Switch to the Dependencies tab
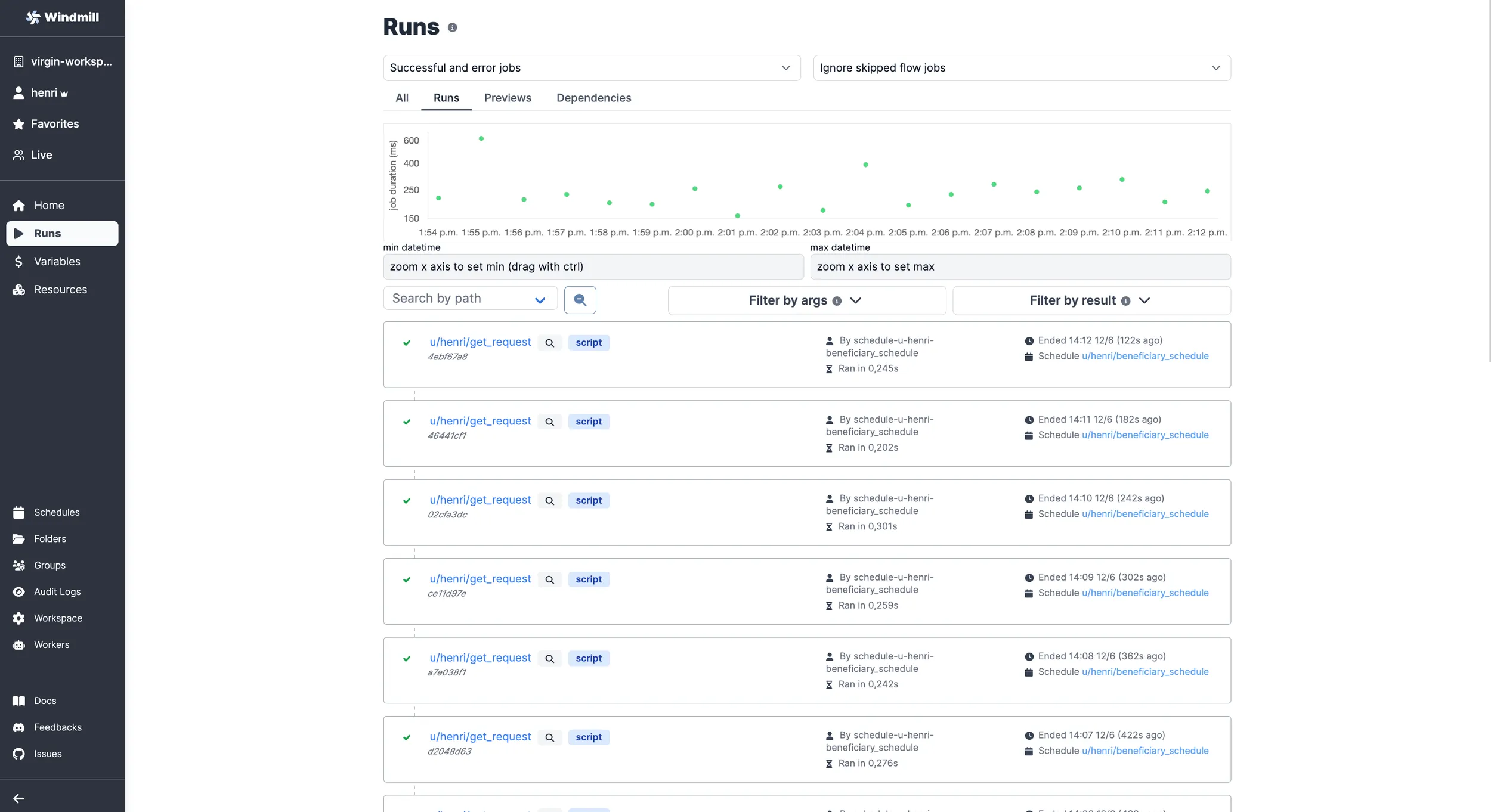1491x812 pixels. coord(593,98)
